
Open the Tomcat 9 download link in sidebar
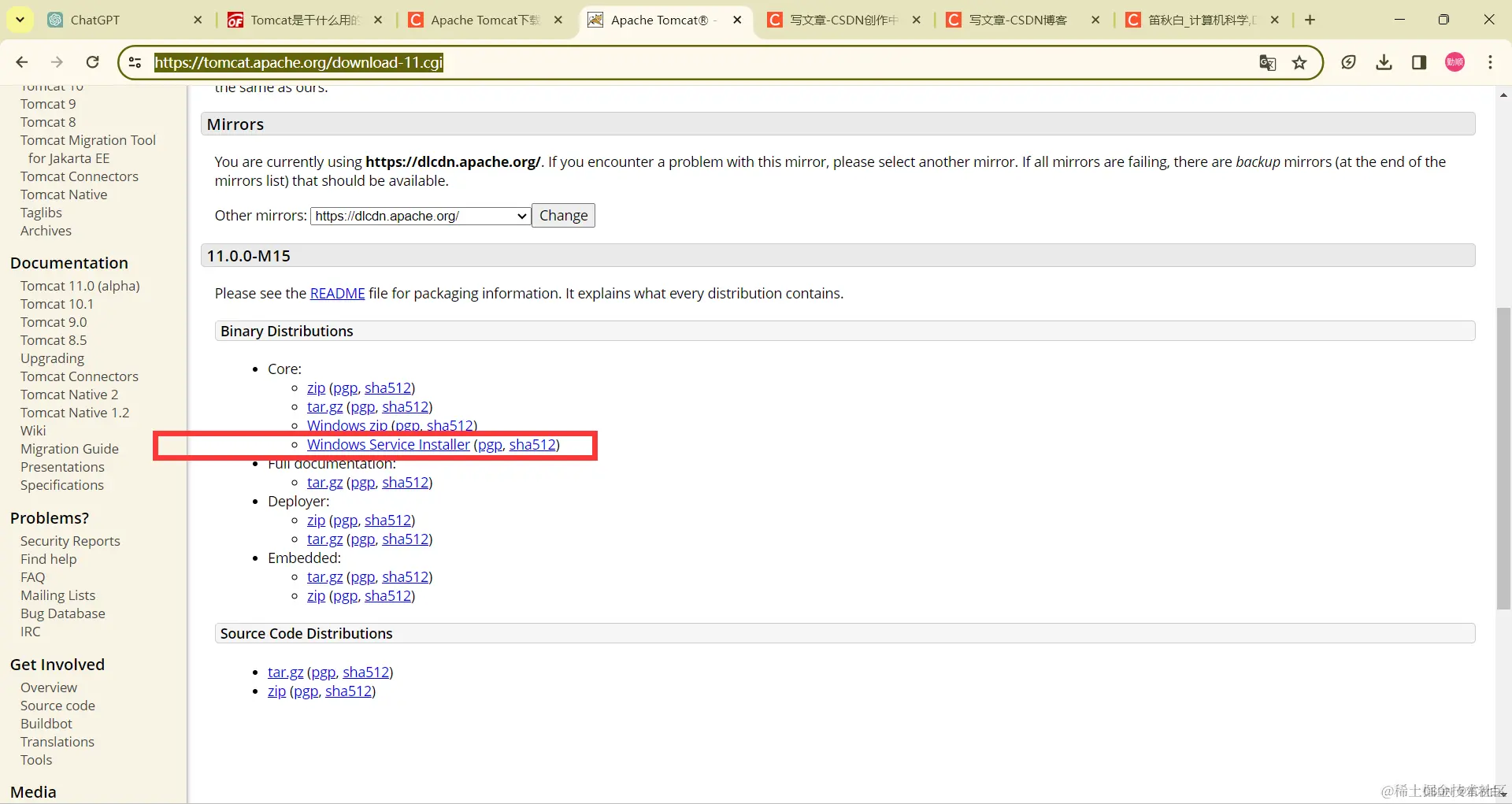click(x=48, y=104)
